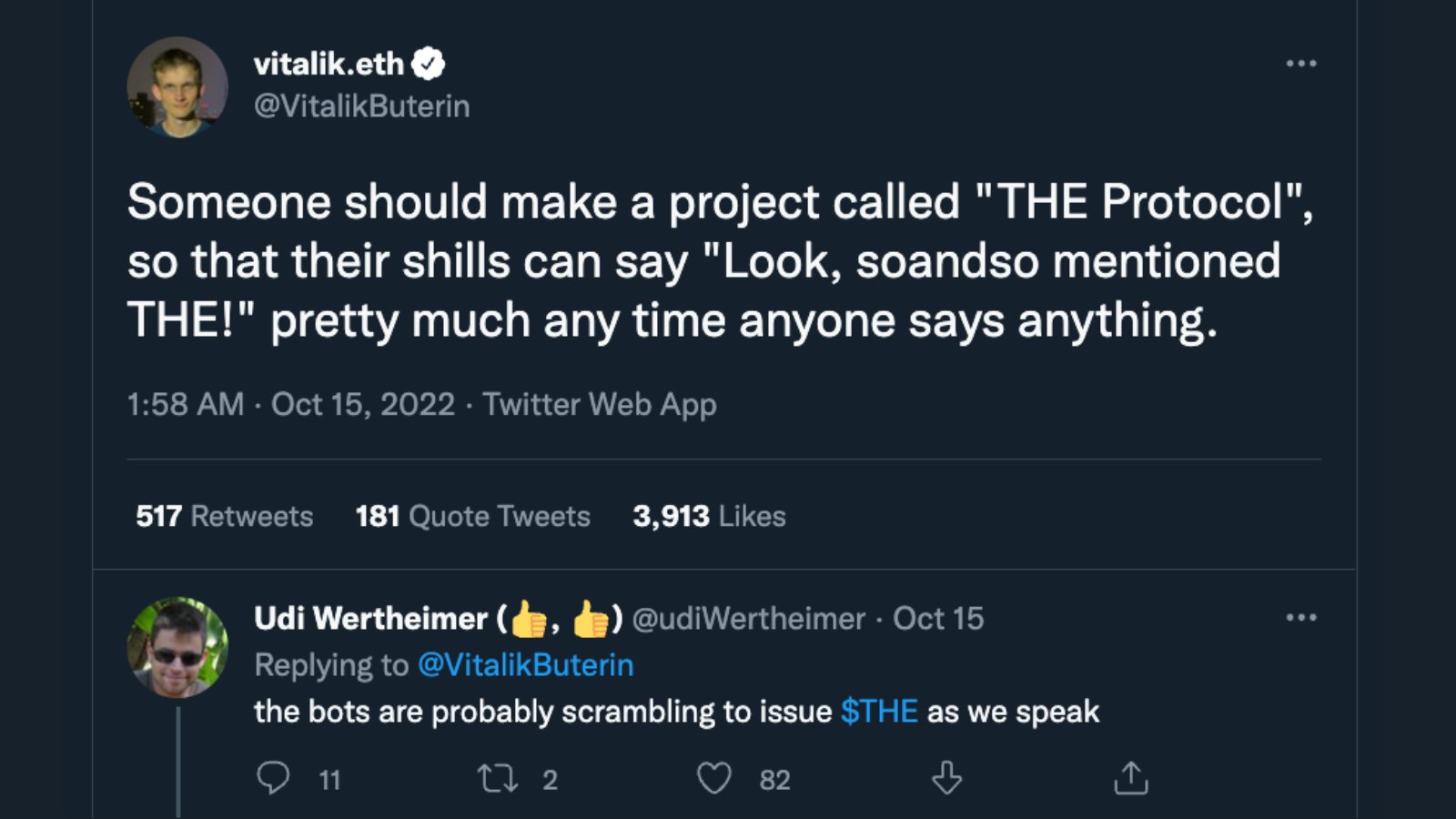Open the $THE cashtag link
Image resolution: width=1456 pixels, height=819 pixels.
click(879, 711)
